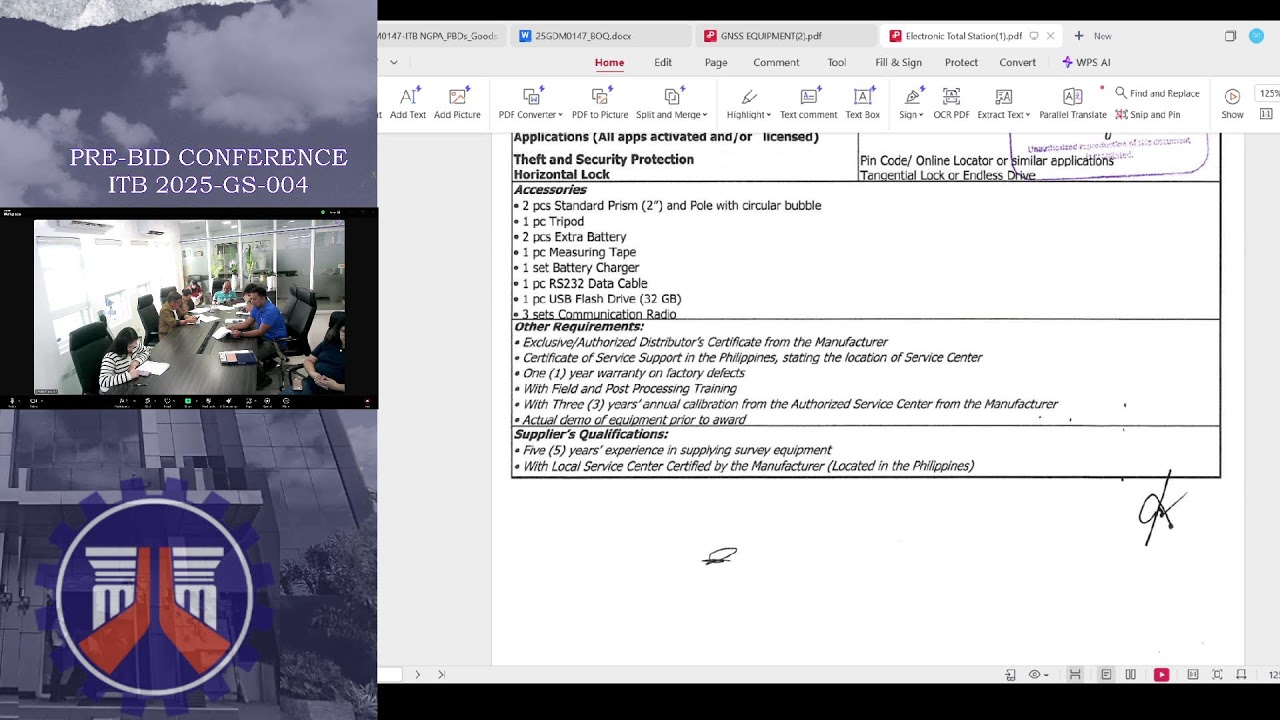Select the Zoom meeting video feed
This screenshot has height=720, width=1280.
[190, 306]
